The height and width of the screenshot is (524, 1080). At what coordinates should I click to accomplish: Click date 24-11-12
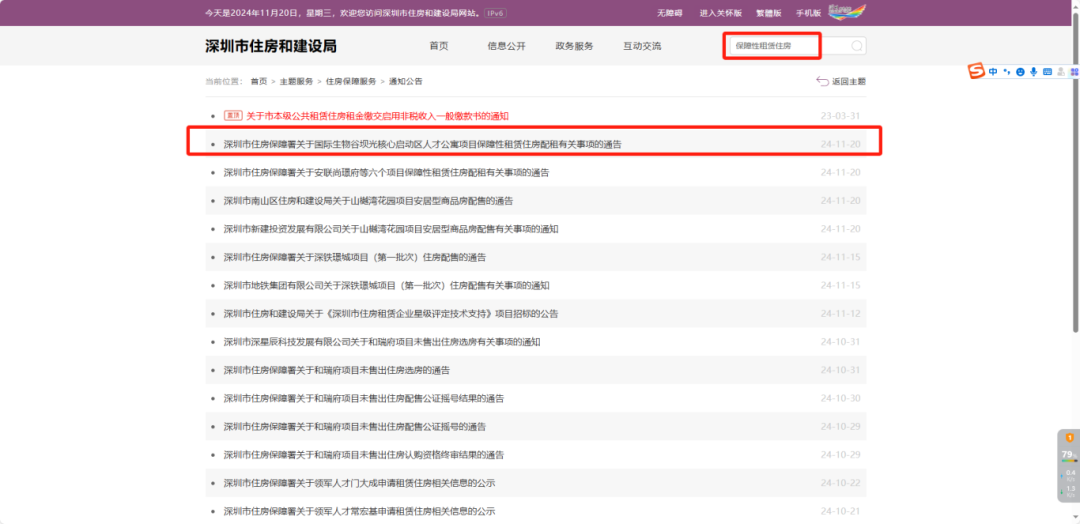[840, 313]
